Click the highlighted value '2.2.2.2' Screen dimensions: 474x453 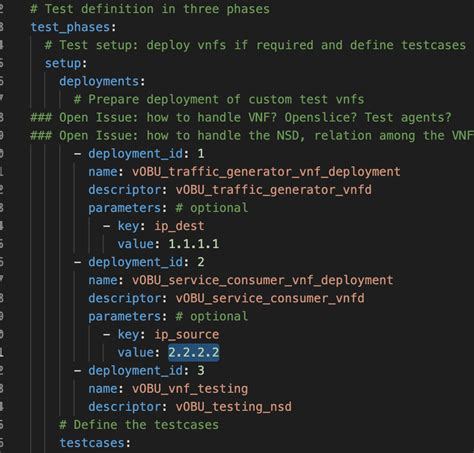(x=194, y=352)
